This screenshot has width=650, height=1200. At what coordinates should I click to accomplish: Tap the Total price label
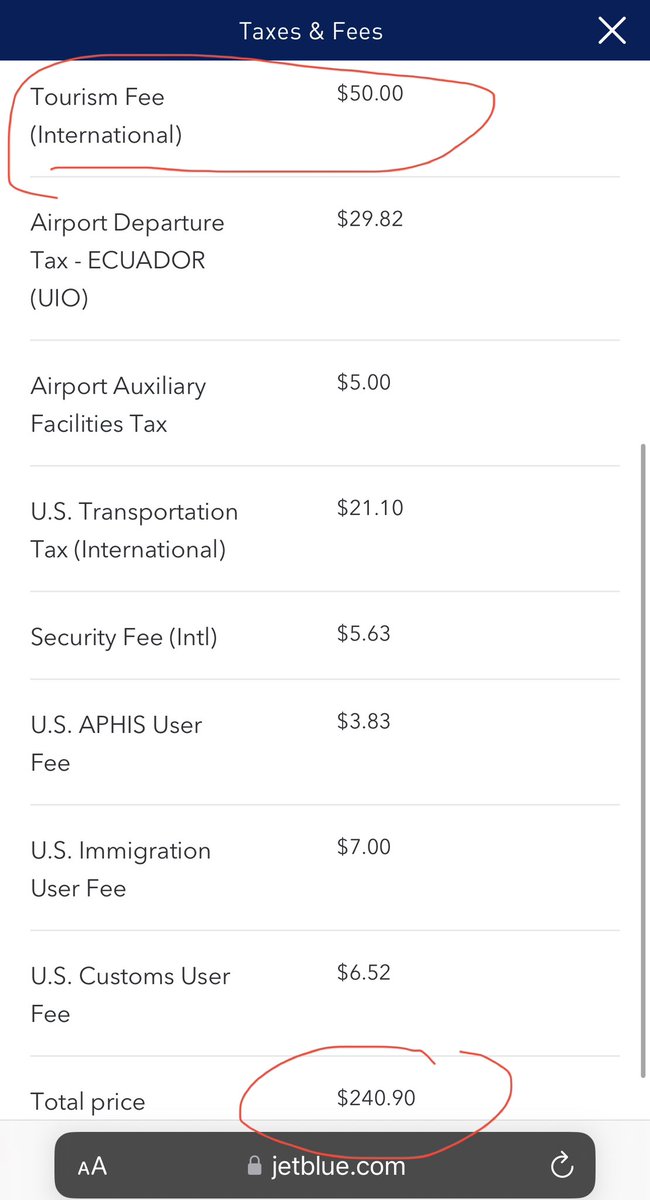pos(88,1102)
